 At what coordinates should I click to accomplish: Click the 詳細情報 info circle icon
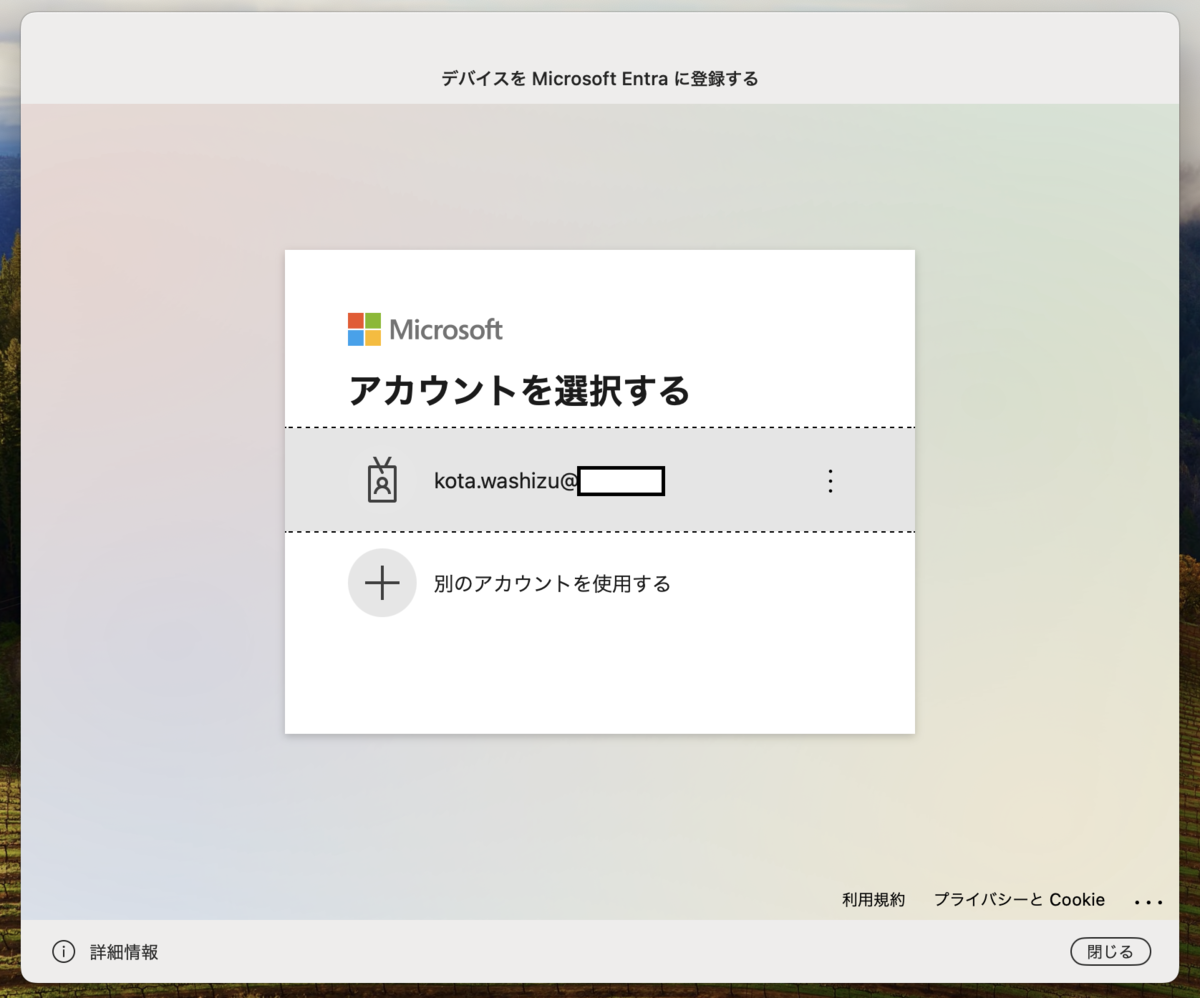click(63, 952)
